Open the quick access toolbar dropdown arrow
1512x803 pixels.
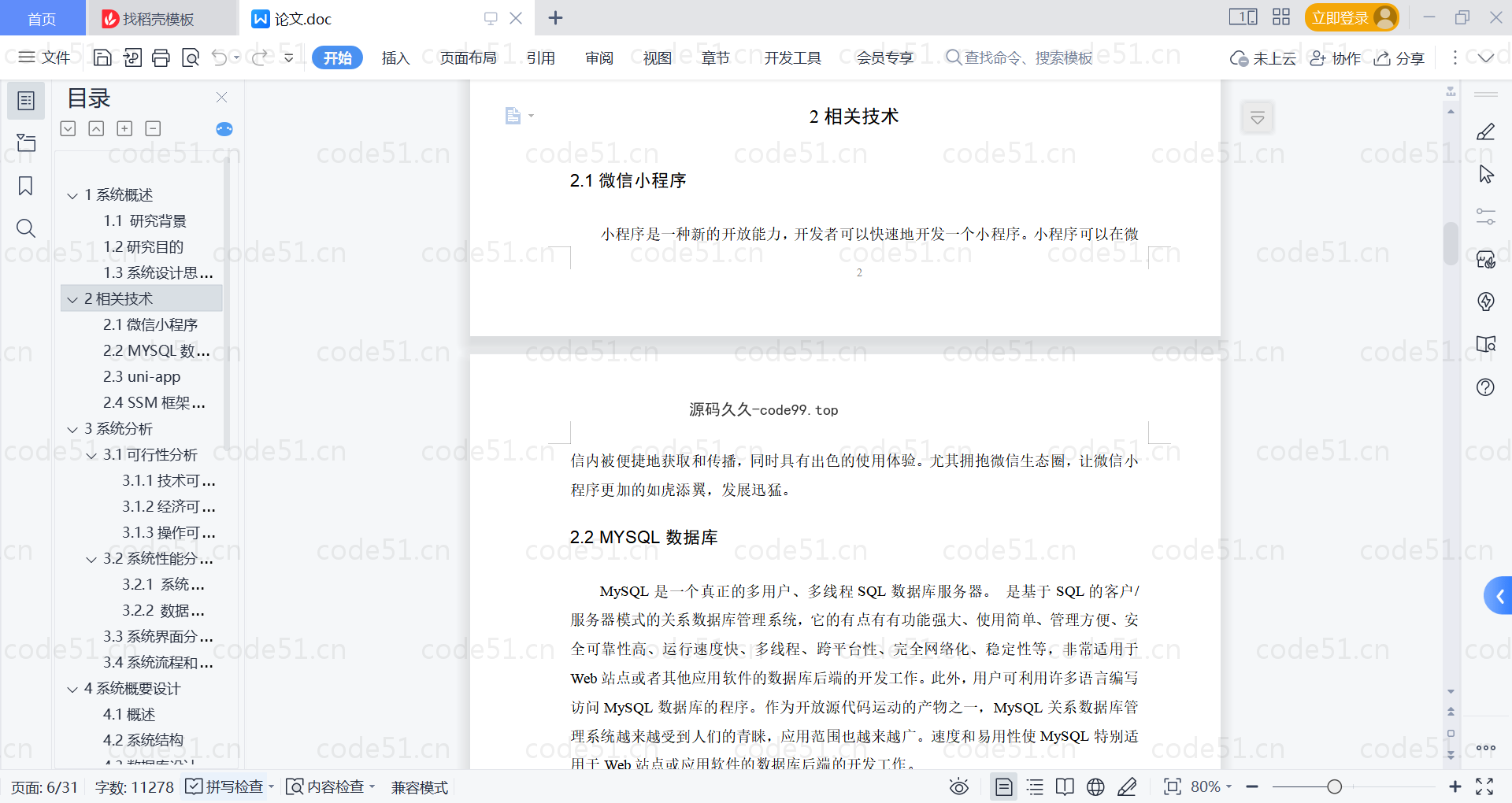pos(289,57)
